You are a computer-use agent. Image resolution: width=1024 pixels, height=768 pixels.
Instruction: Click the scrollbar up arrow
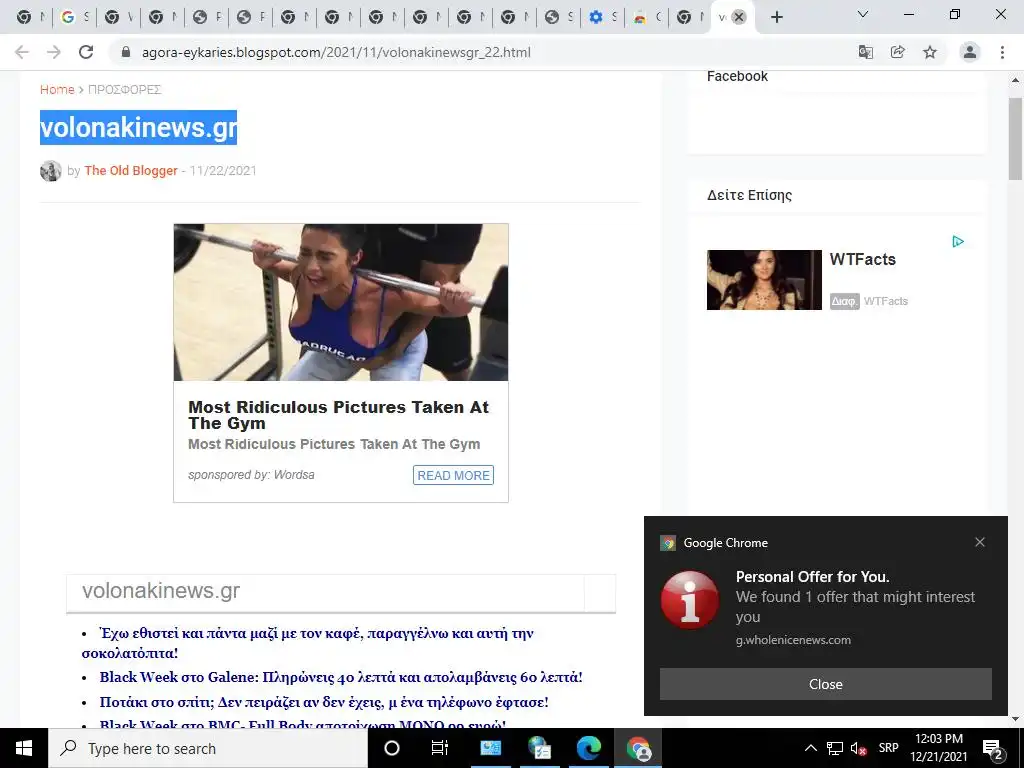[x=1016, y=80]
